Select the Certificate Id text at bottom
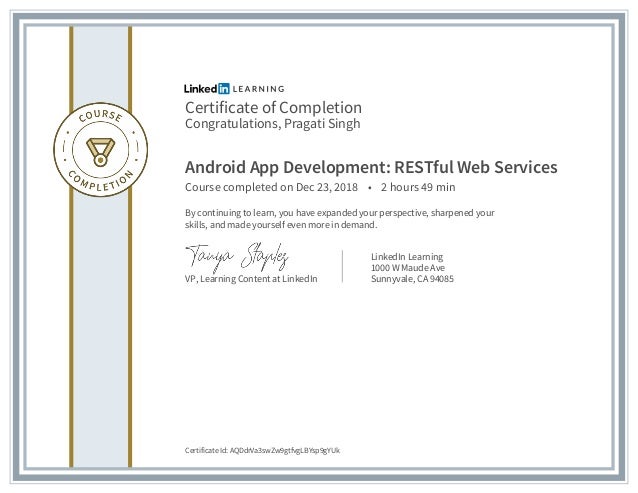This screenshot has width=638, height=493. [x=262, y=450]
